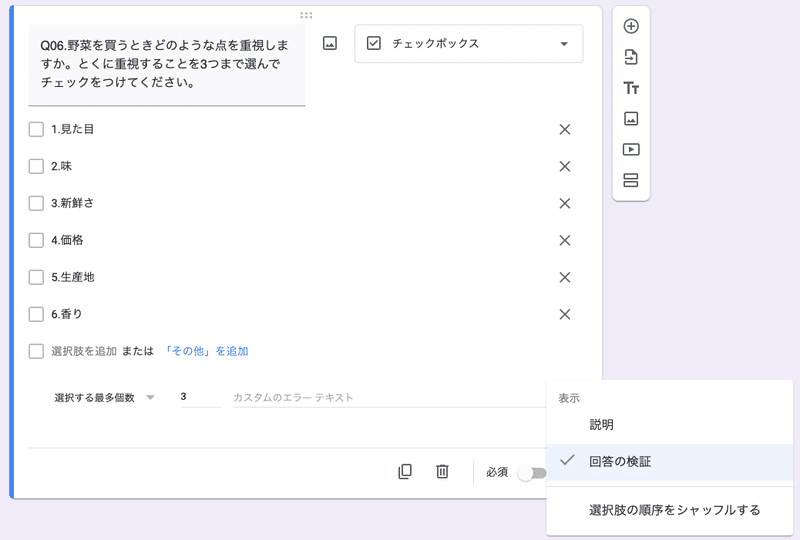Check the box for 3.新鮮さ
The height and width of the screenshot is (540, 800).
click(36, 203)
